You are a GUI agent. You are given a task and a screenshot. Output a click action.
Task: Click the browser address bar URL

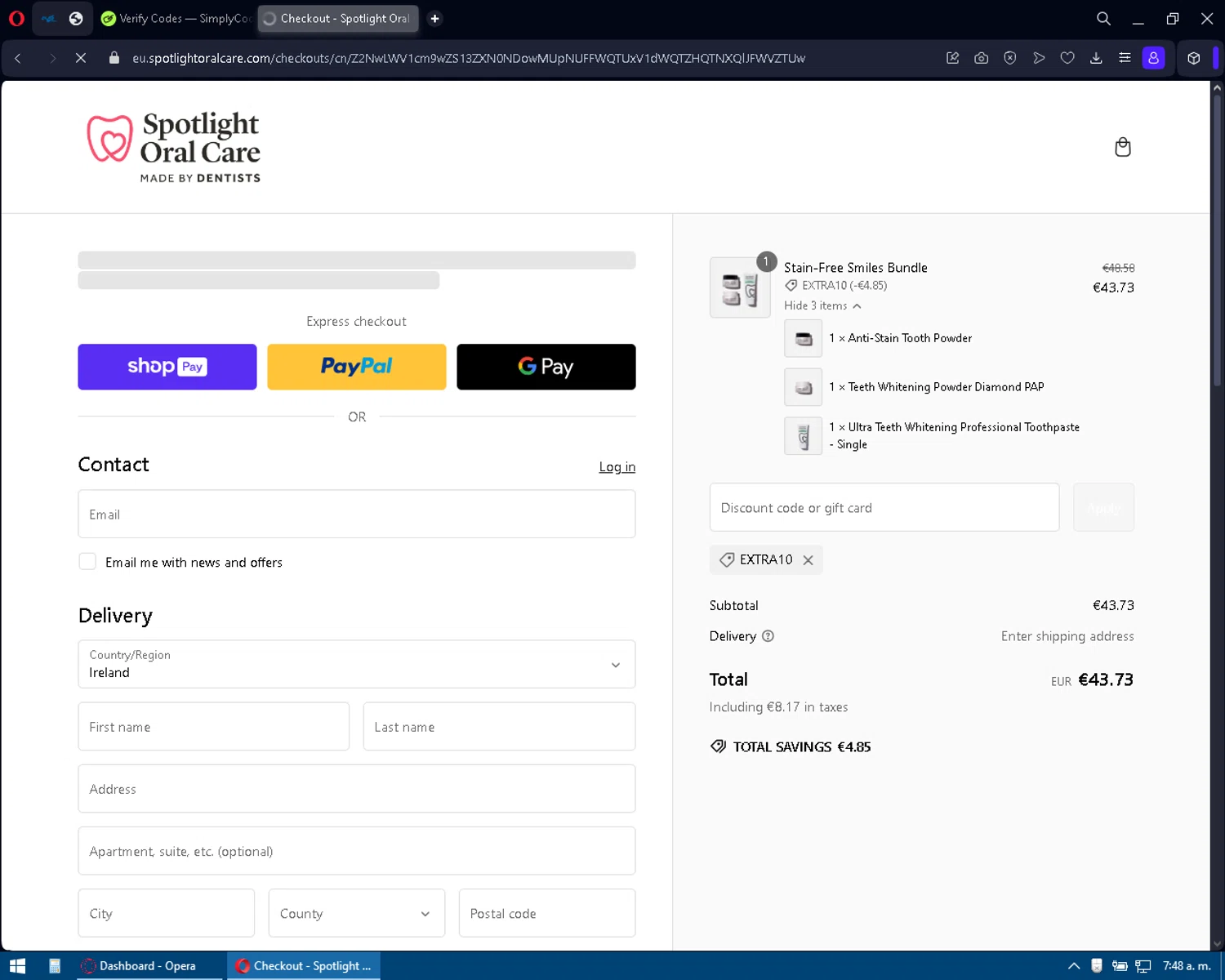click(469, 58)
